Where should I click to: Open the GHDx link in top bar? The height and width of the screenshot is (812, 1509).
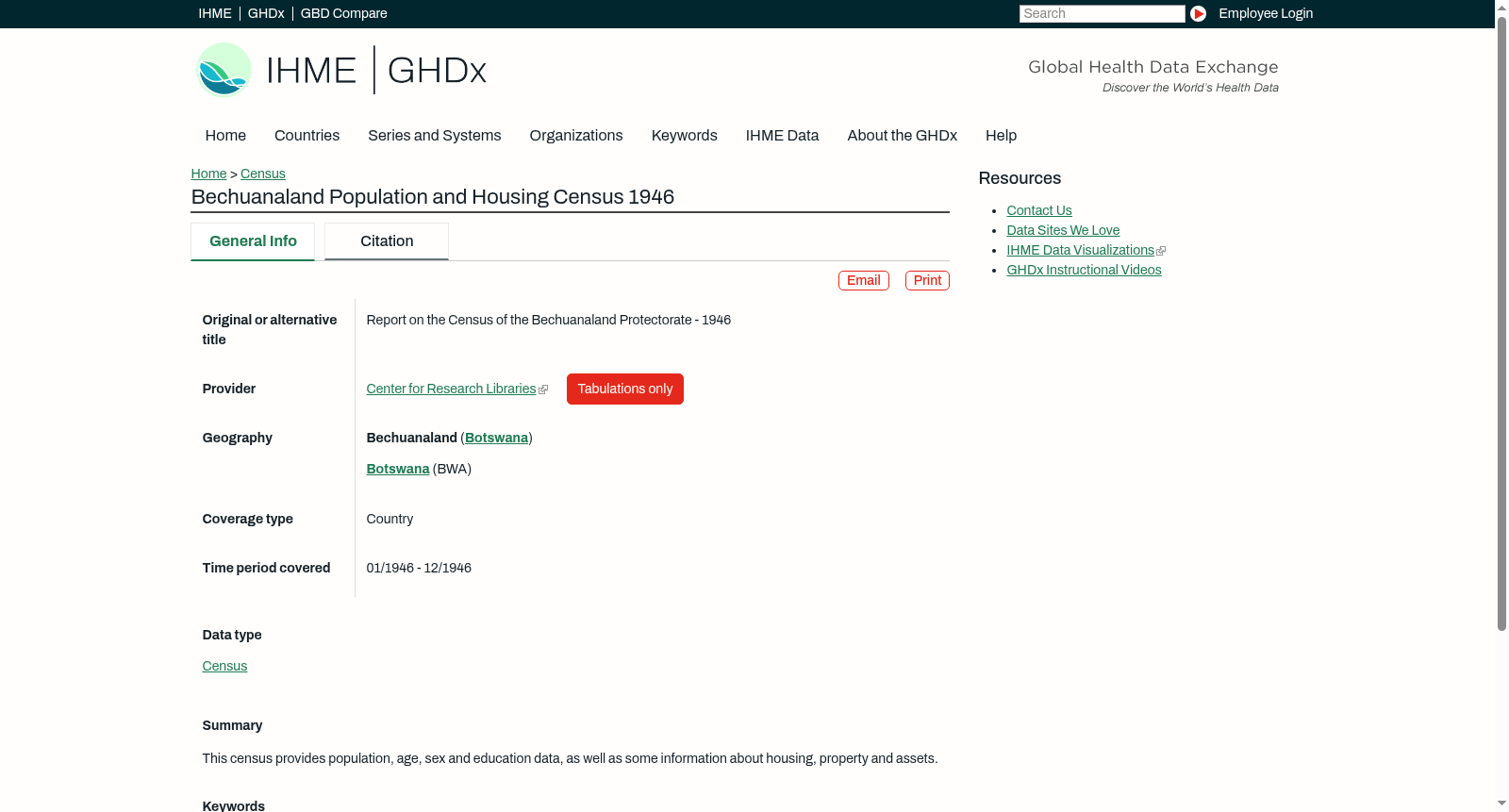266,13
